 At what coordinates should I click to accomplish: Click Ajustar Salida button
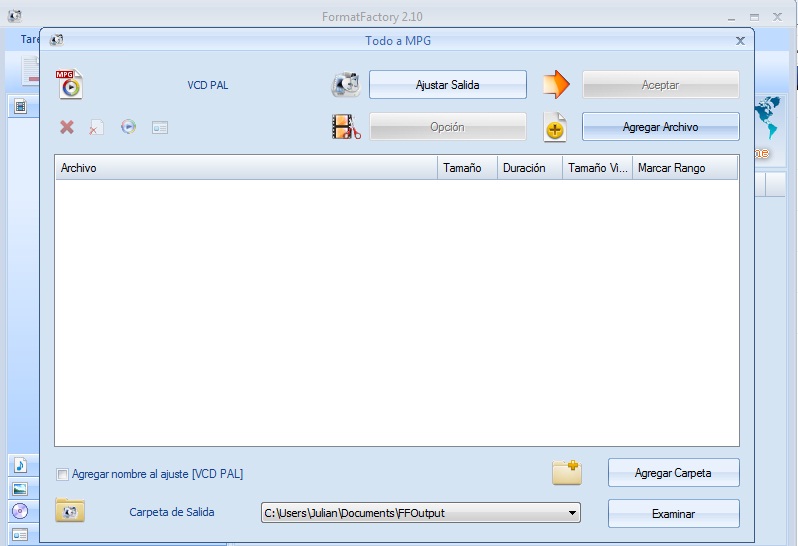pos(448,84)
